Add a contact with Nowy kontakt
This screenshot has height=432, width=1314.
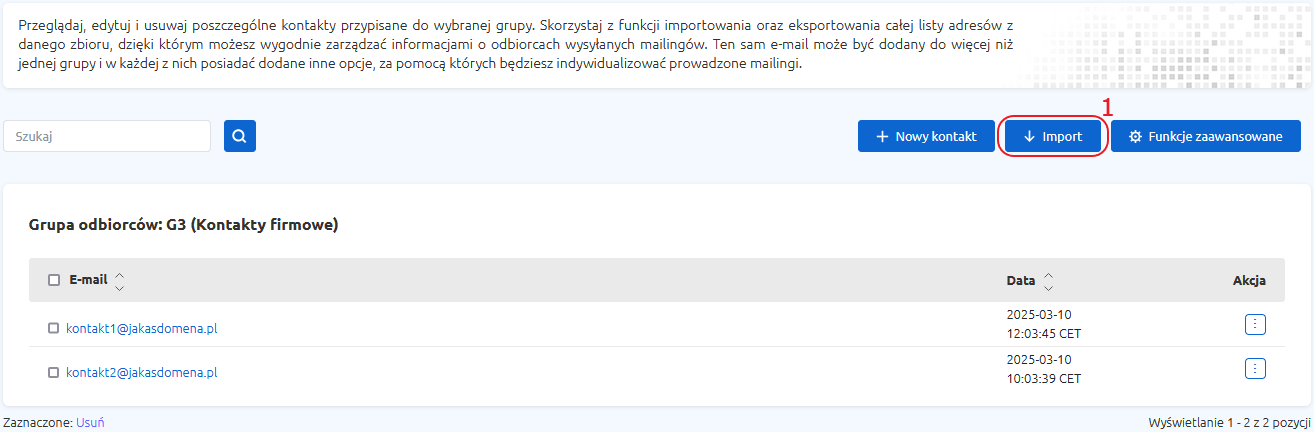tap(926, 137)
